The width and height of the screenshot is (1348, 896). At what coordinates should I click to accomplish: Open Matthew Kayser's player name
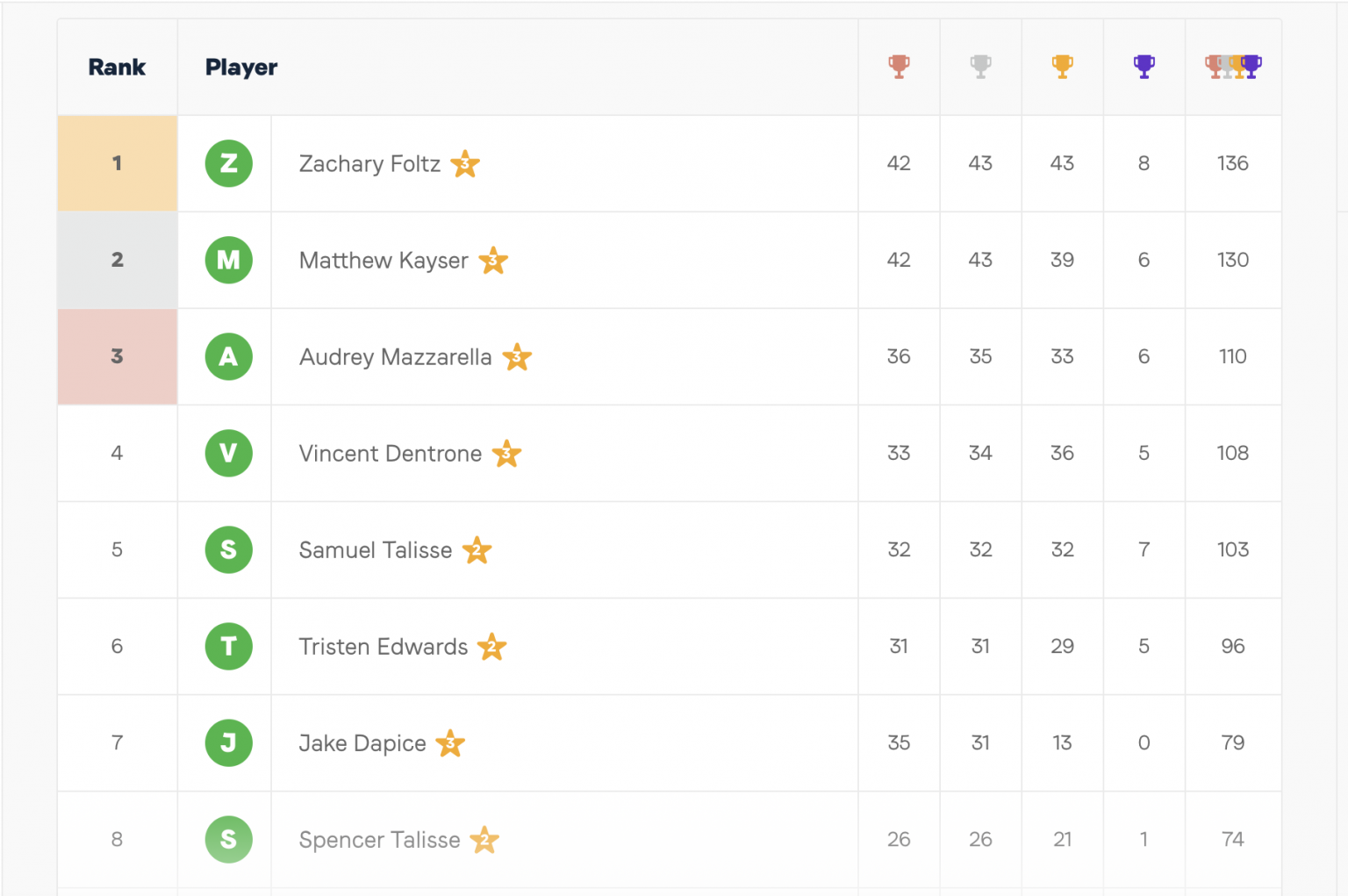pos(384,261)
